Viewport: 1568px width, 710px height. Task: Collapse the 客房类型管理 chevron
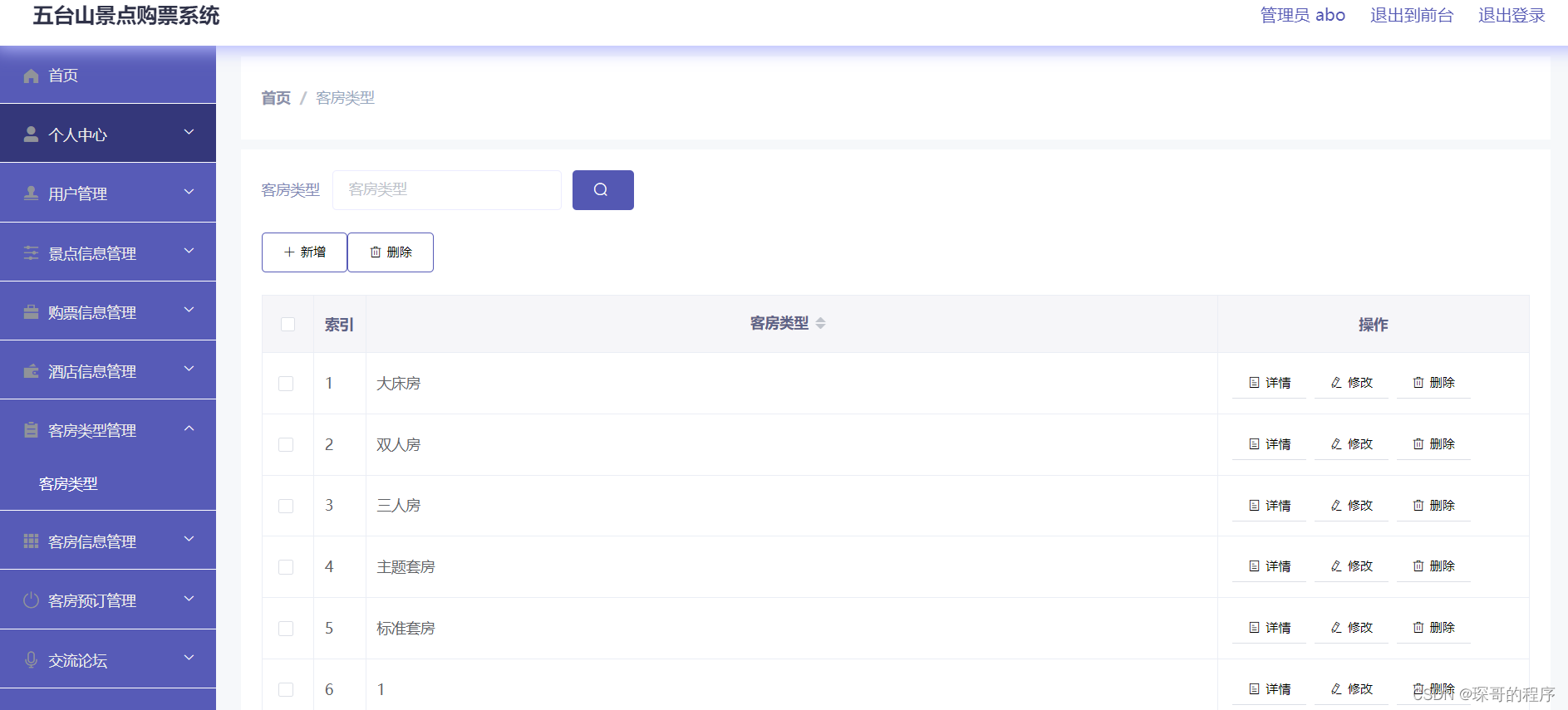[x=189, y=428]
